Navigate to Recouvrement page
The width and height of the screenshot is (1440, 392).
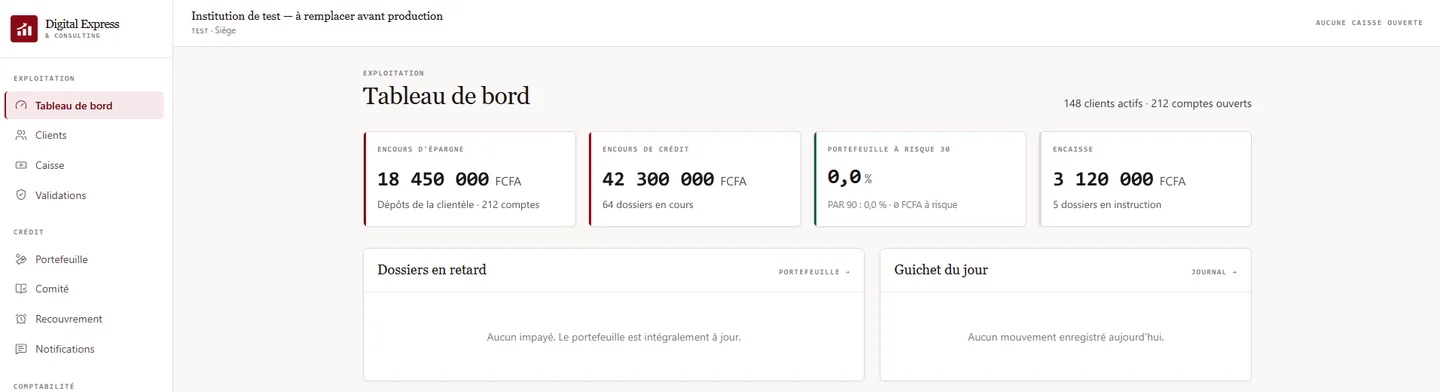84,319
